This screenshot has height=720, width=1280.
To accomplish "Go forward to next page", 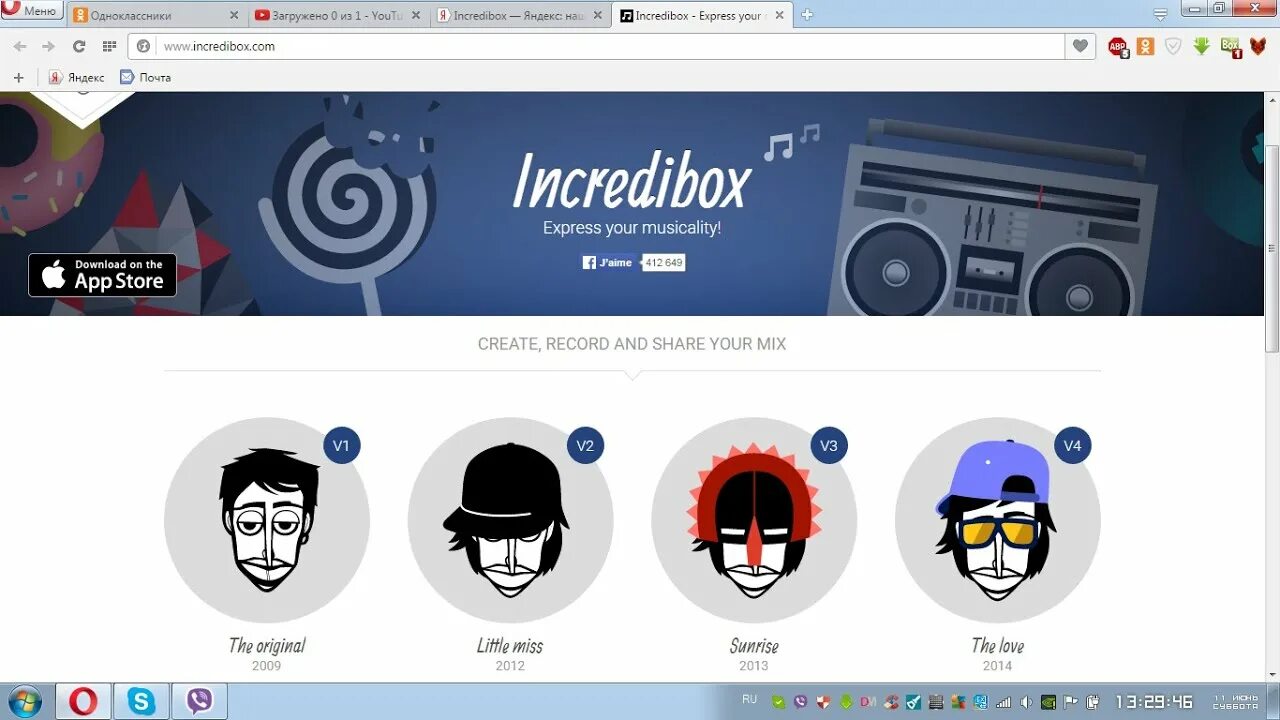I will point(48,46).
